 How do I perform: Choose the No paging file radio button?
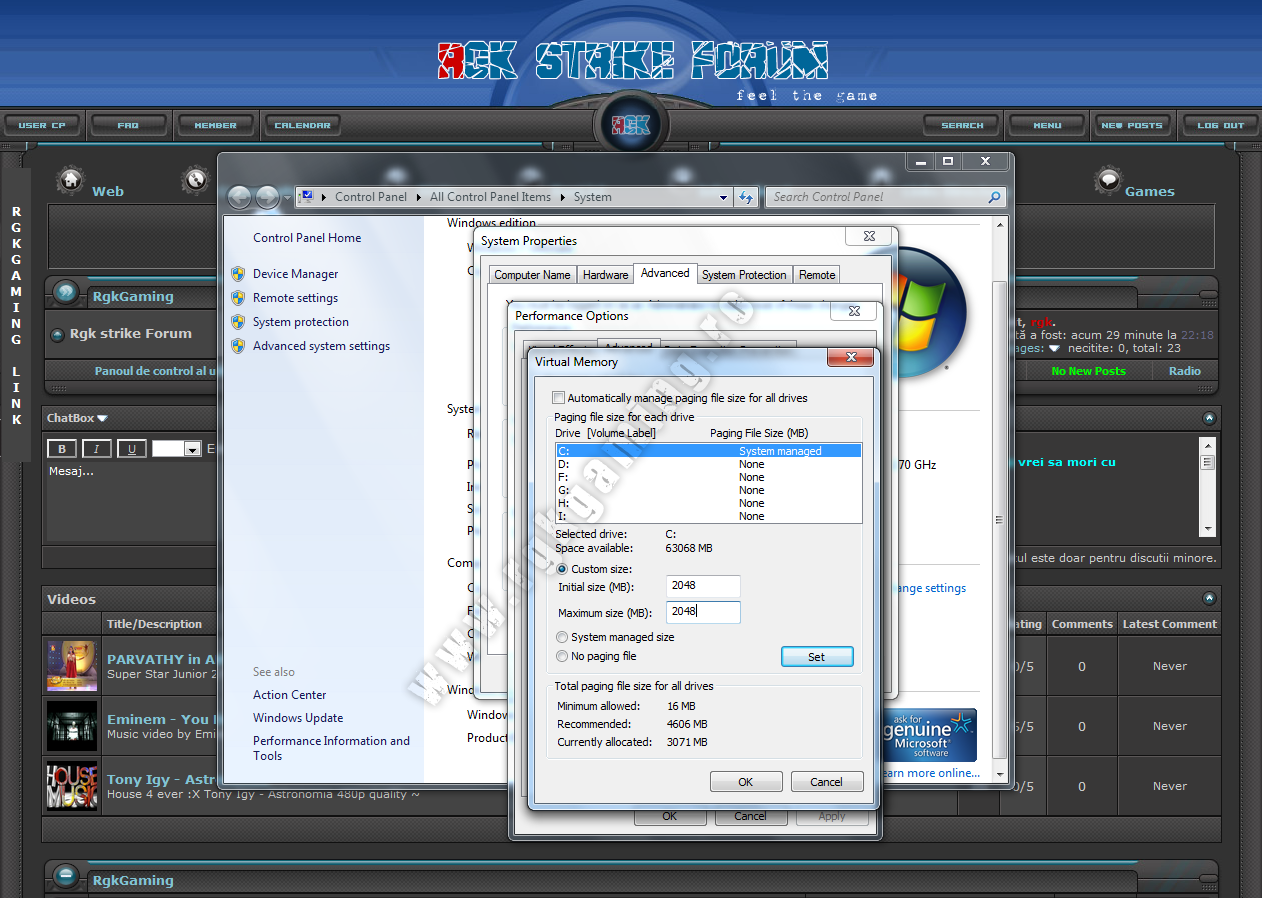pos(562,656)
